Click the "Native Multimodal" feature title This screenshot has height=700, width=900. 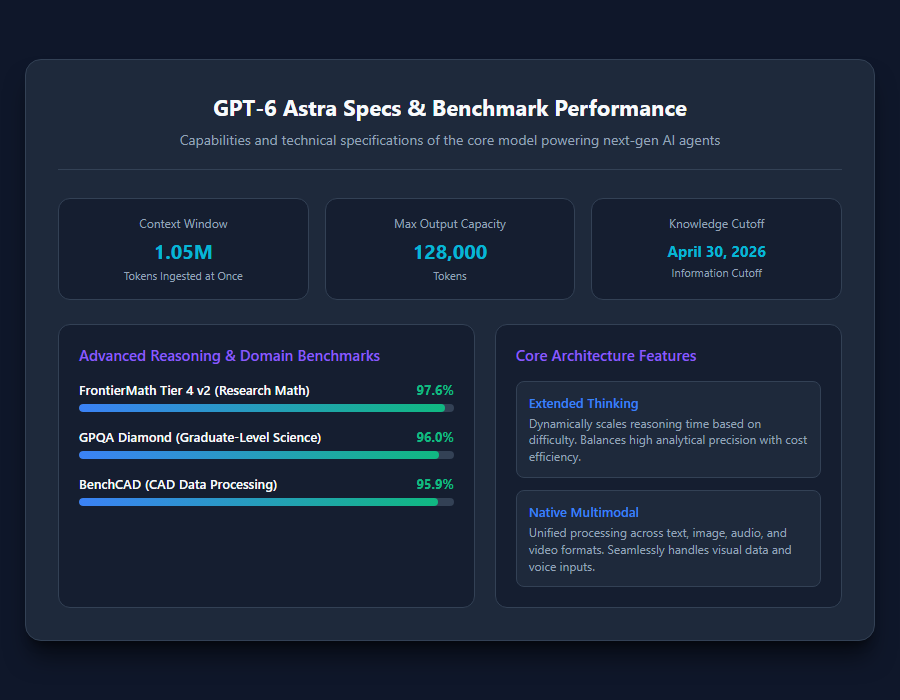584,512
